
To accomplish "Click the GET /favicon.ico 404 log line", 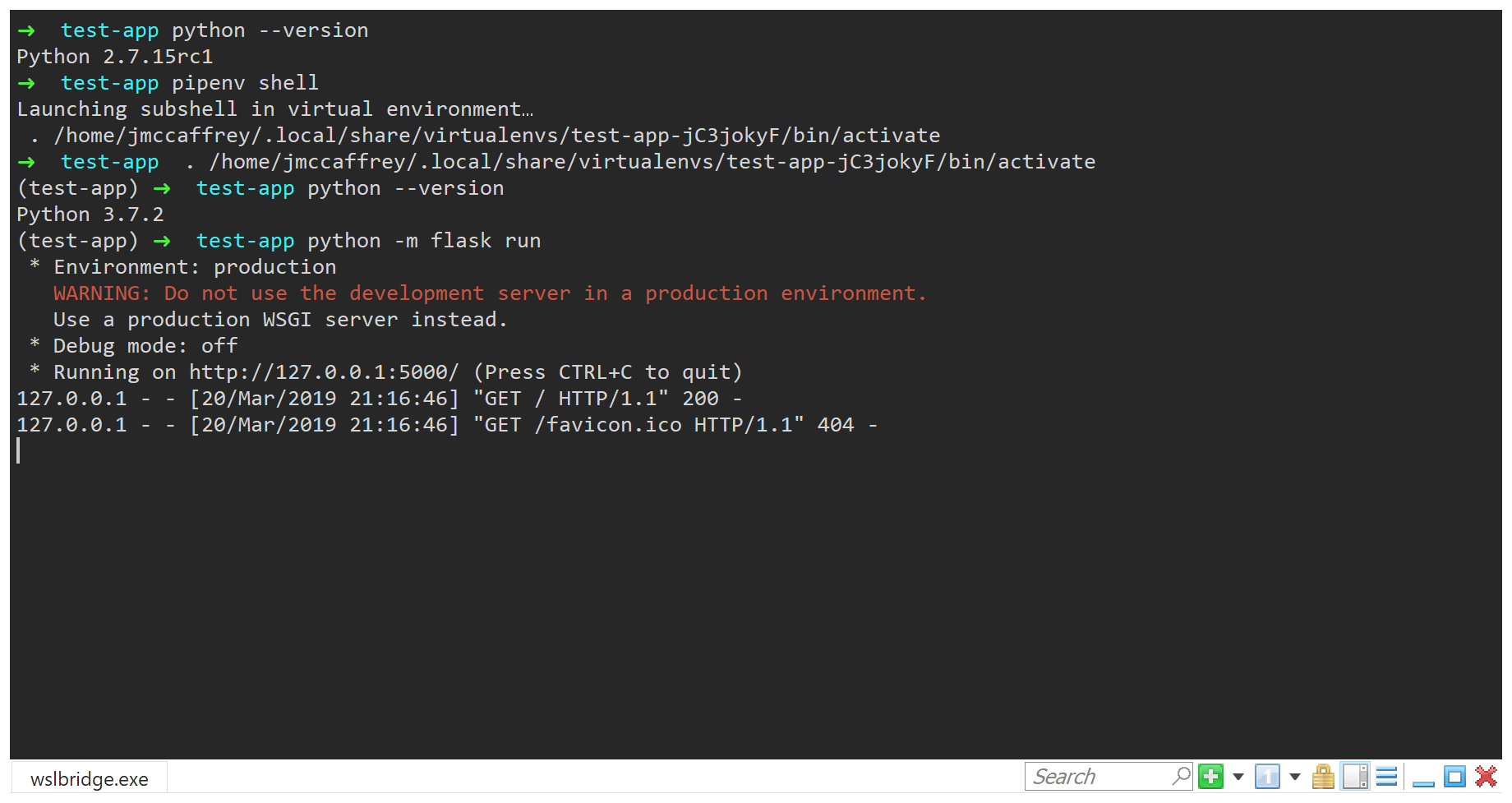I will pyautogui.click(x=448, y=424).
